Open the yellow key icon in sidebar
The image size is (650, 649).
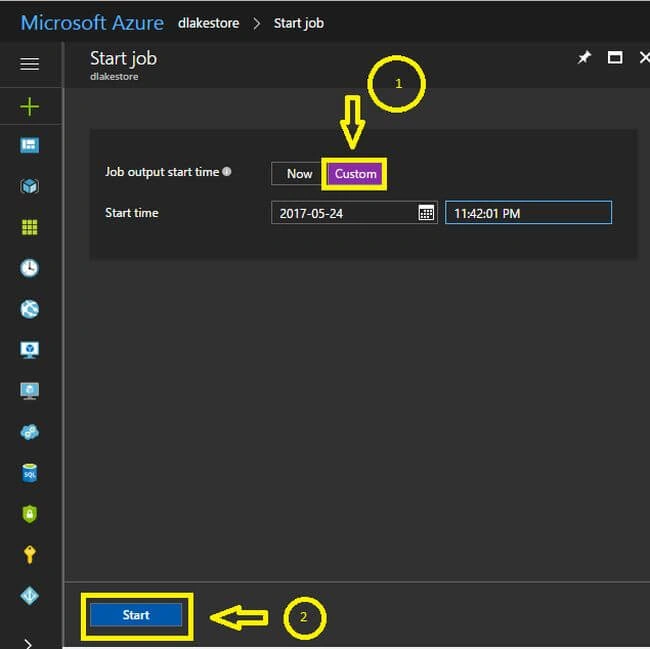point(29,555)
